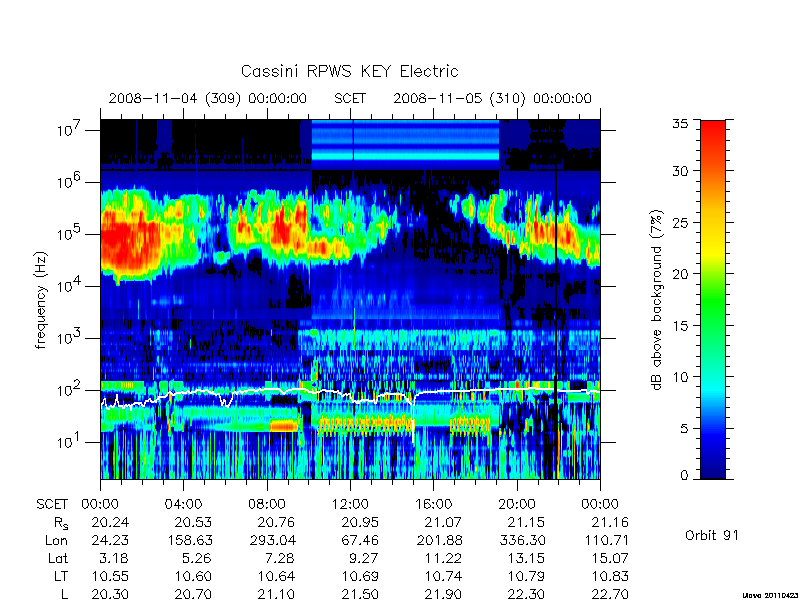Click the 10^6 frequency axis tick label
Screen dimensions: 800x600
tap(69, 181)
